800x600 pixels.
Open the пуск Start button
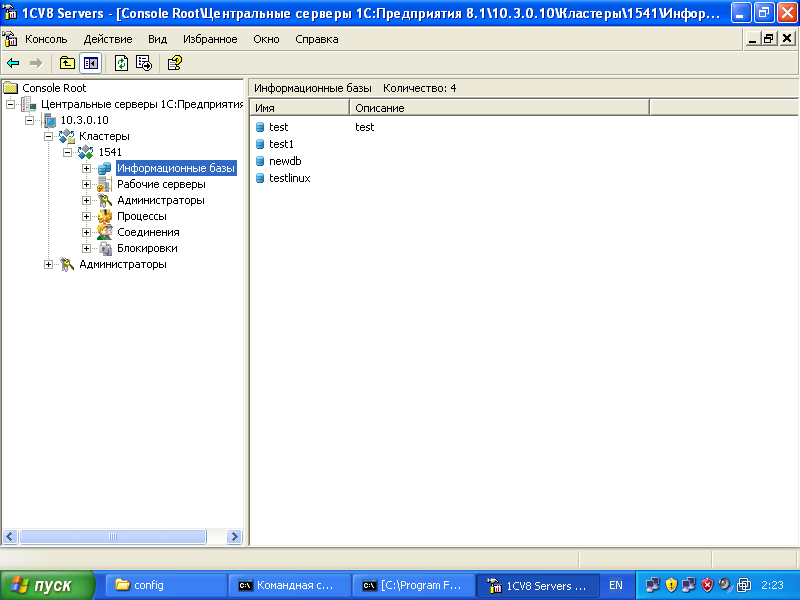point(47,585)
